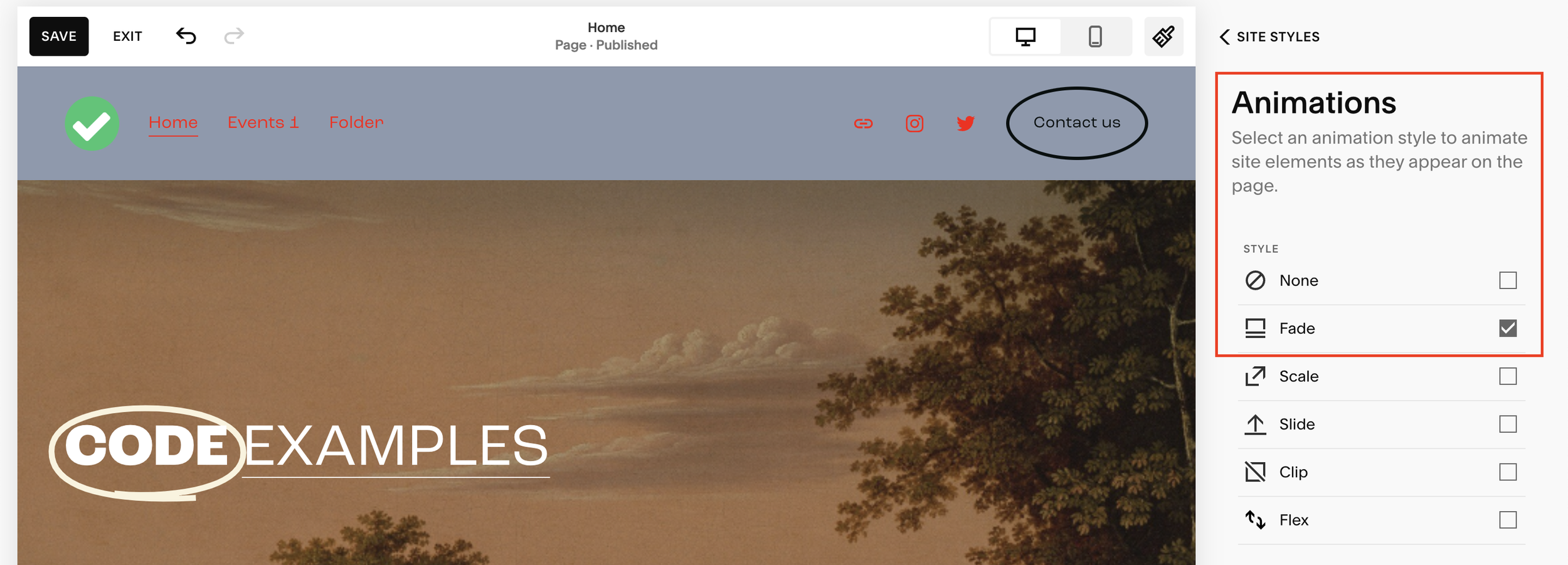Screen dimensions: 1568x565
Task: Tick the Clip animation checkbox
Action: point(1508,472)
